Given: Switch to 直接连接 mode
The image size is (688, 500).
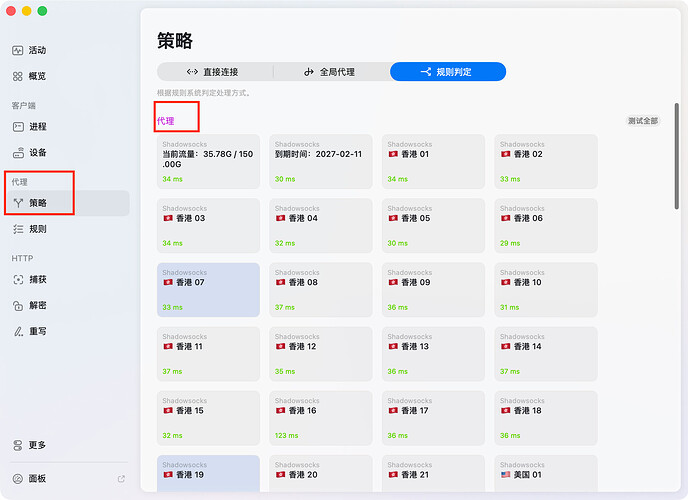Looking at the screenshot, I should click(x=215, y=71).
